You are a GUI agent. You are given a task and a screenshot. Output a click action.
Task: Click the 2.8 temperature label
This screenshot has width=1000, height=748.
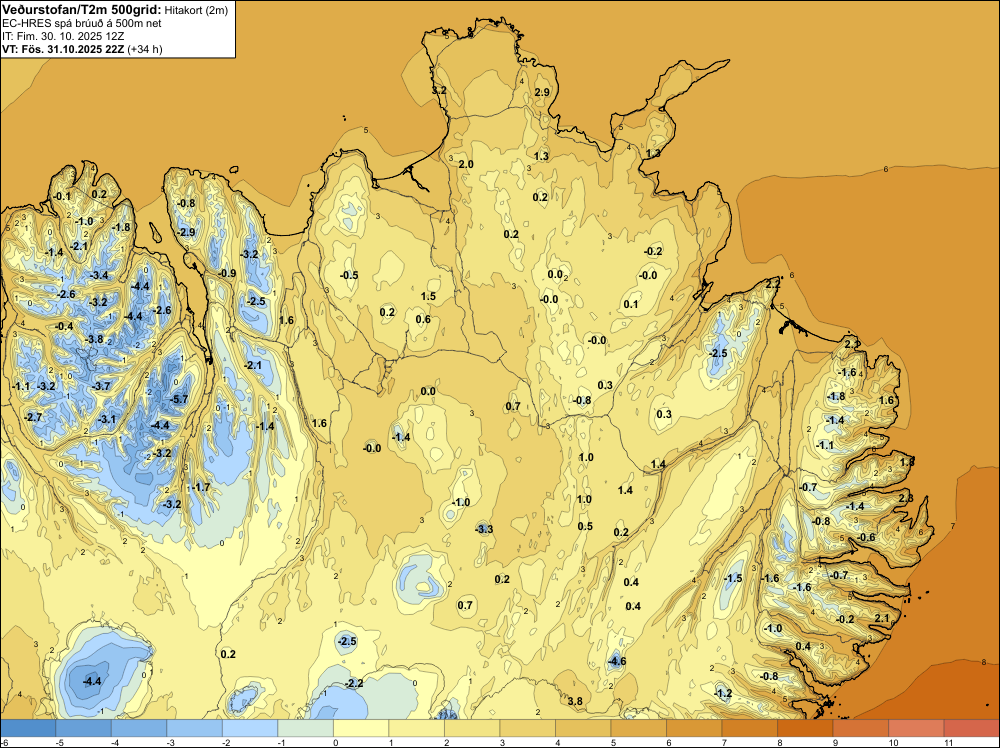(906, 498)
